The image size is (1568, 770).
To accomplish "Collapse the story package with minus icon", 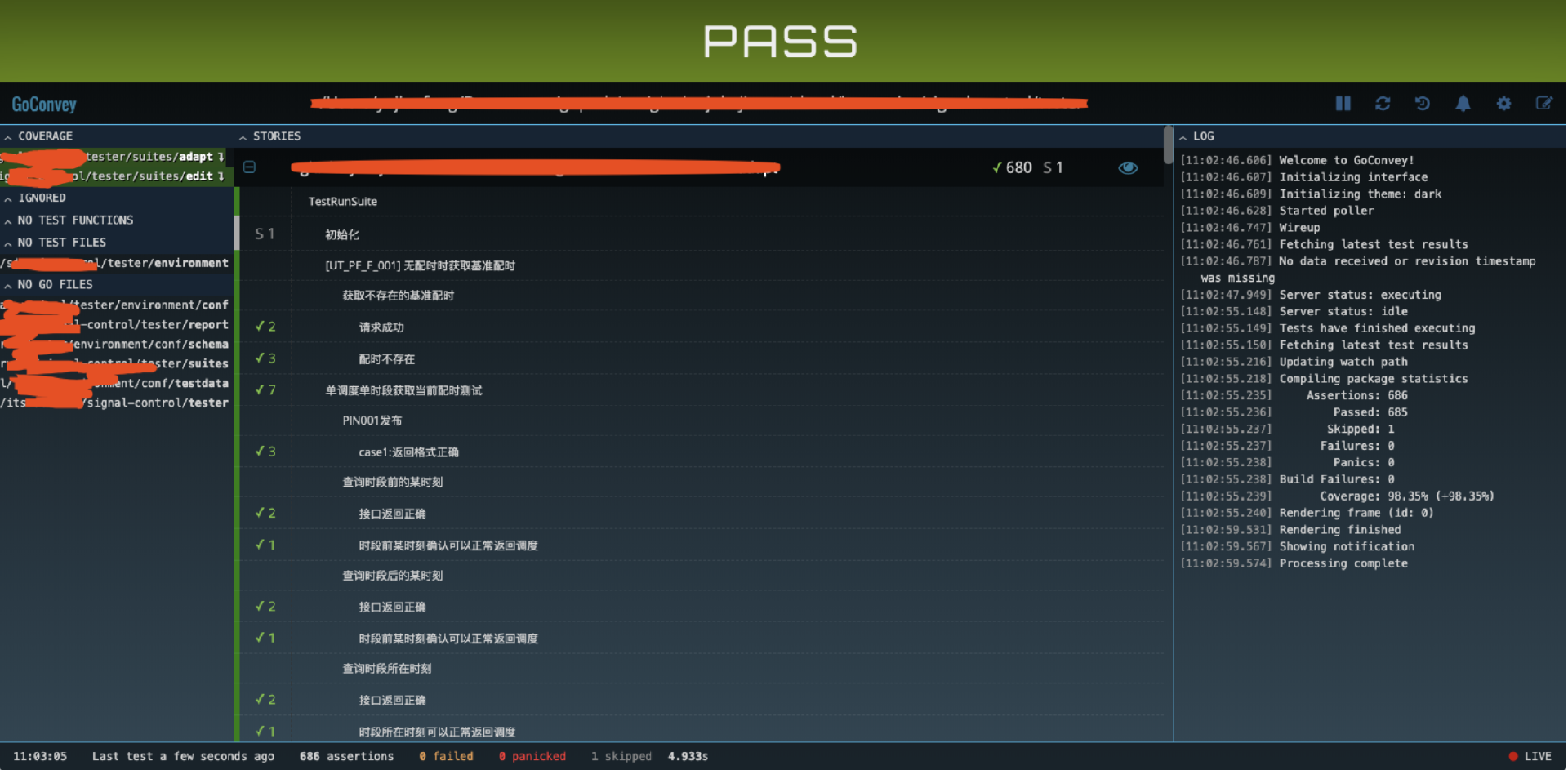I will (x=250, y=167).
